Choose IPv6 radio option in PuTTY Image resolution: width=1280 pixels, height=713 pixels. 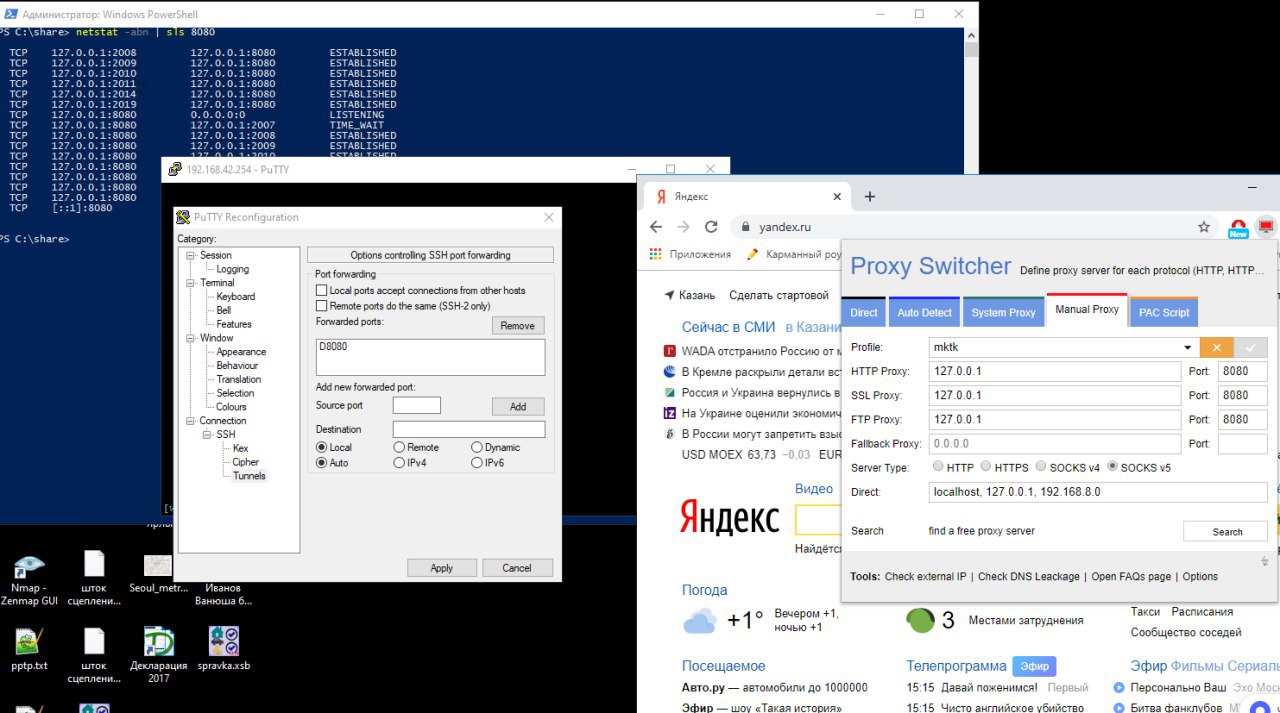pos(477,463)
